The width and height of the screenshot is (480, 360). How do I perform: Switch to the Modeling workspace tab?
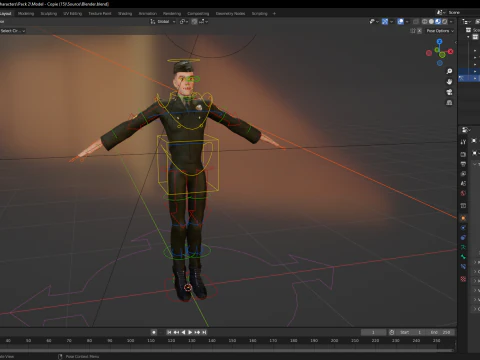26,14
